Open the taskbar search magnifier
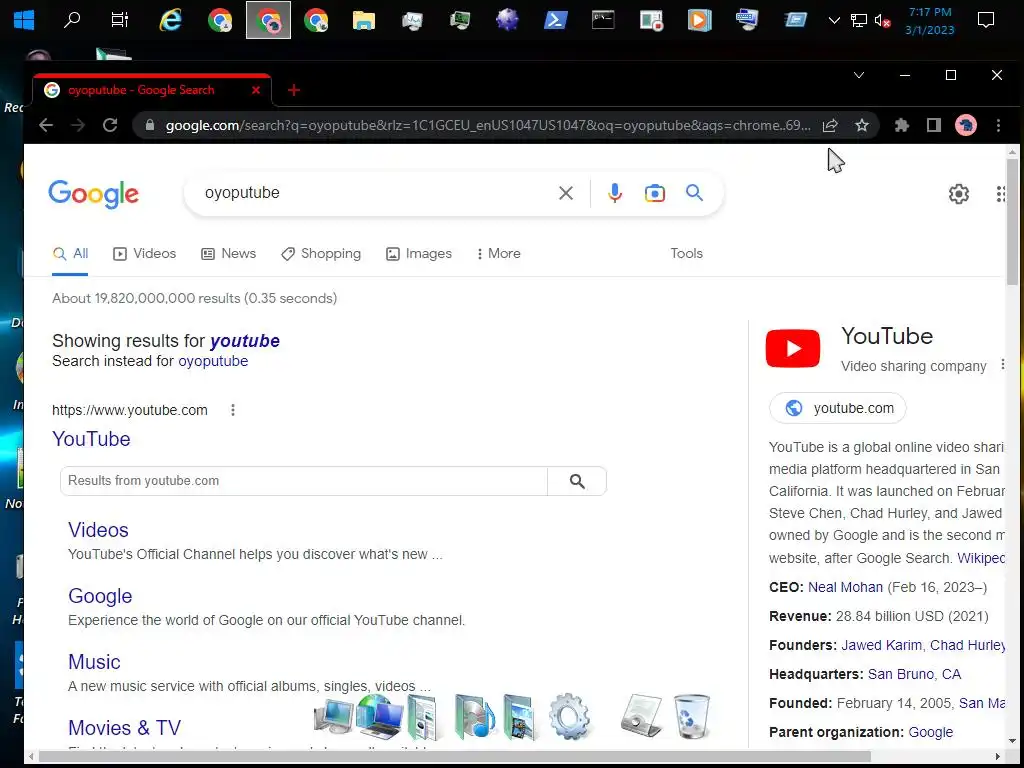The width and height of the screenshot is (1024, 768). click(x=72, y=20)
